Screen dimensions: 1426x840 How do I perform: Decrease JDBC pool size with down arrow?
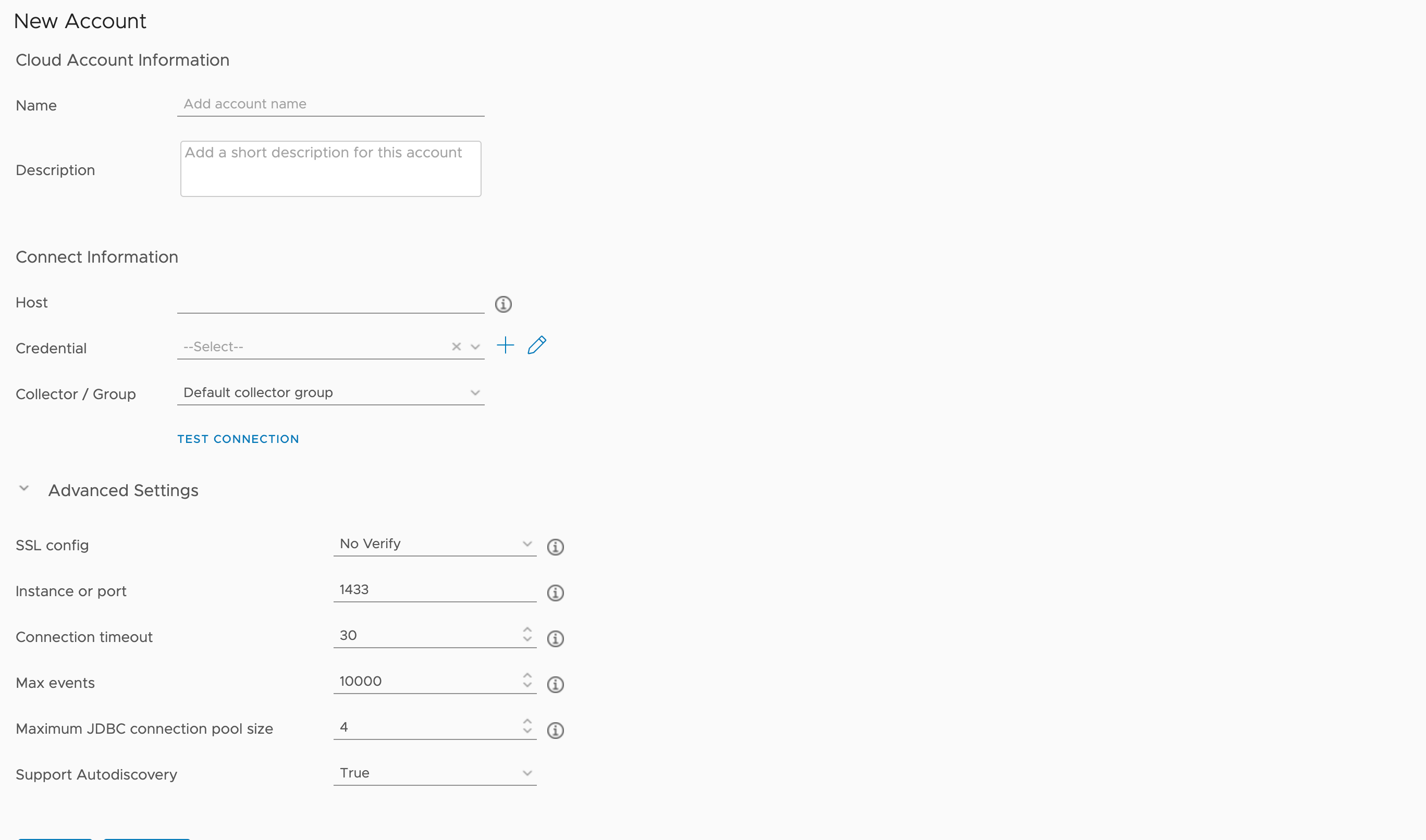coord(527,731)
